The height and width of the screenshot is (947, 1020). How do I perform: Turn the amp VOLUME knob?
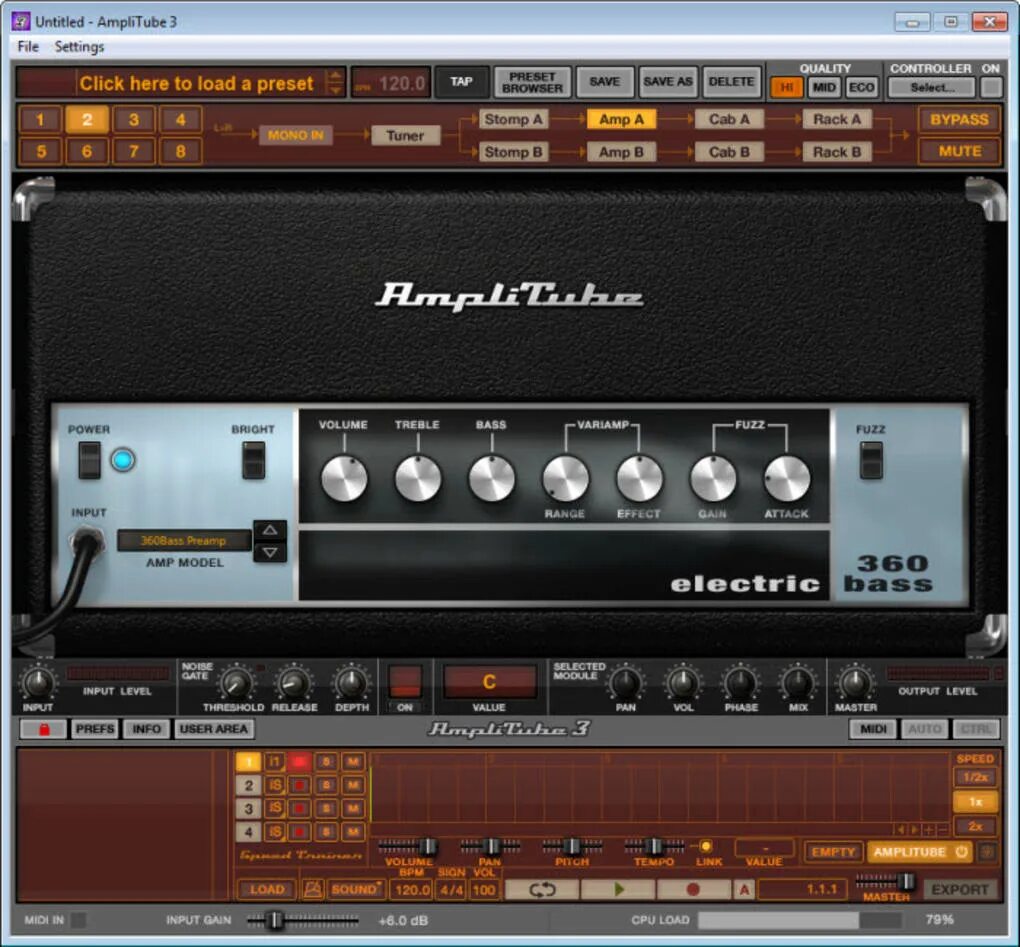tap(343, 478)
